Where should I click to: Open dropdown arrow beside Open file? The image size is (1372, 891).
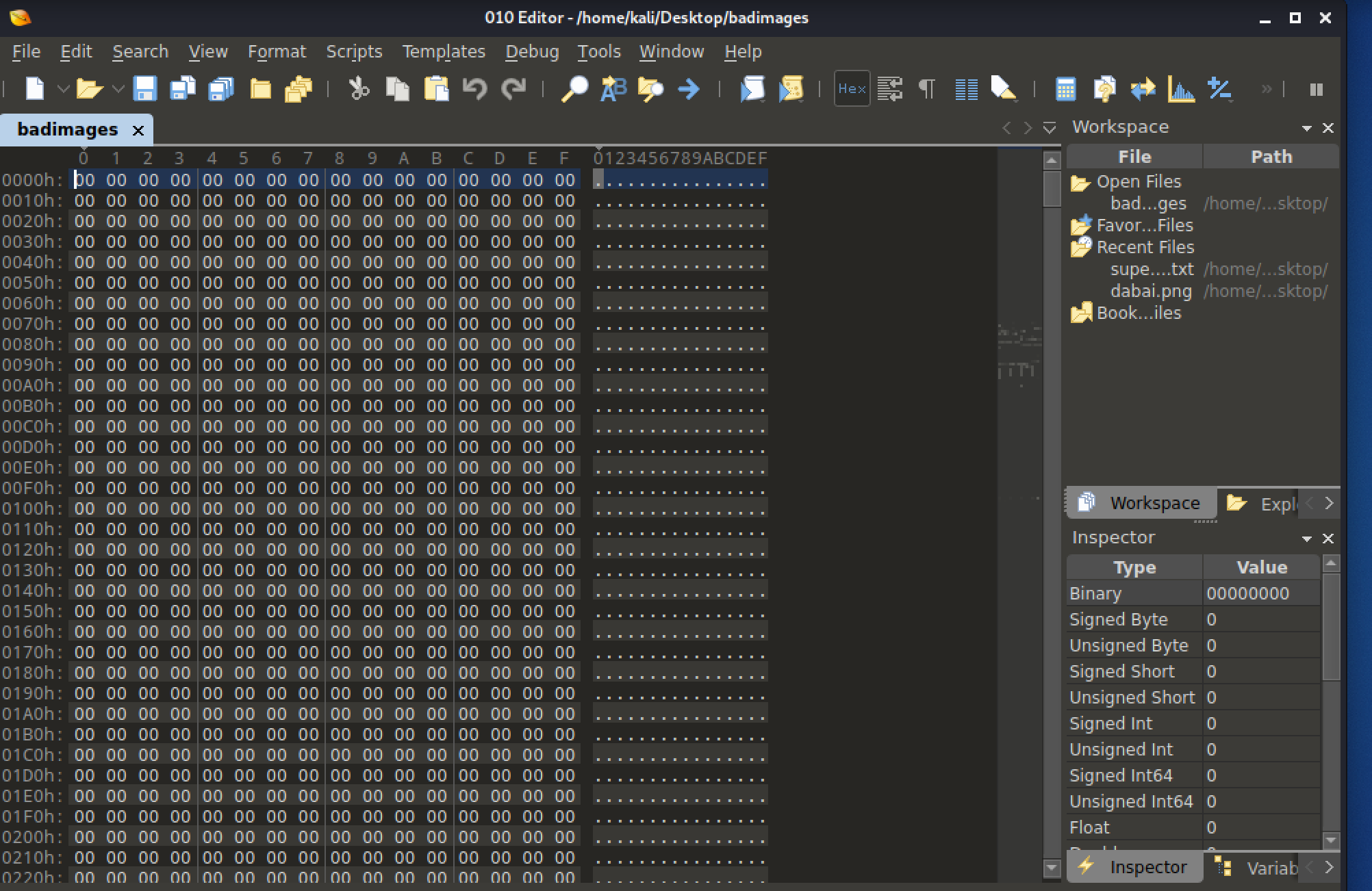coord(118,89)
